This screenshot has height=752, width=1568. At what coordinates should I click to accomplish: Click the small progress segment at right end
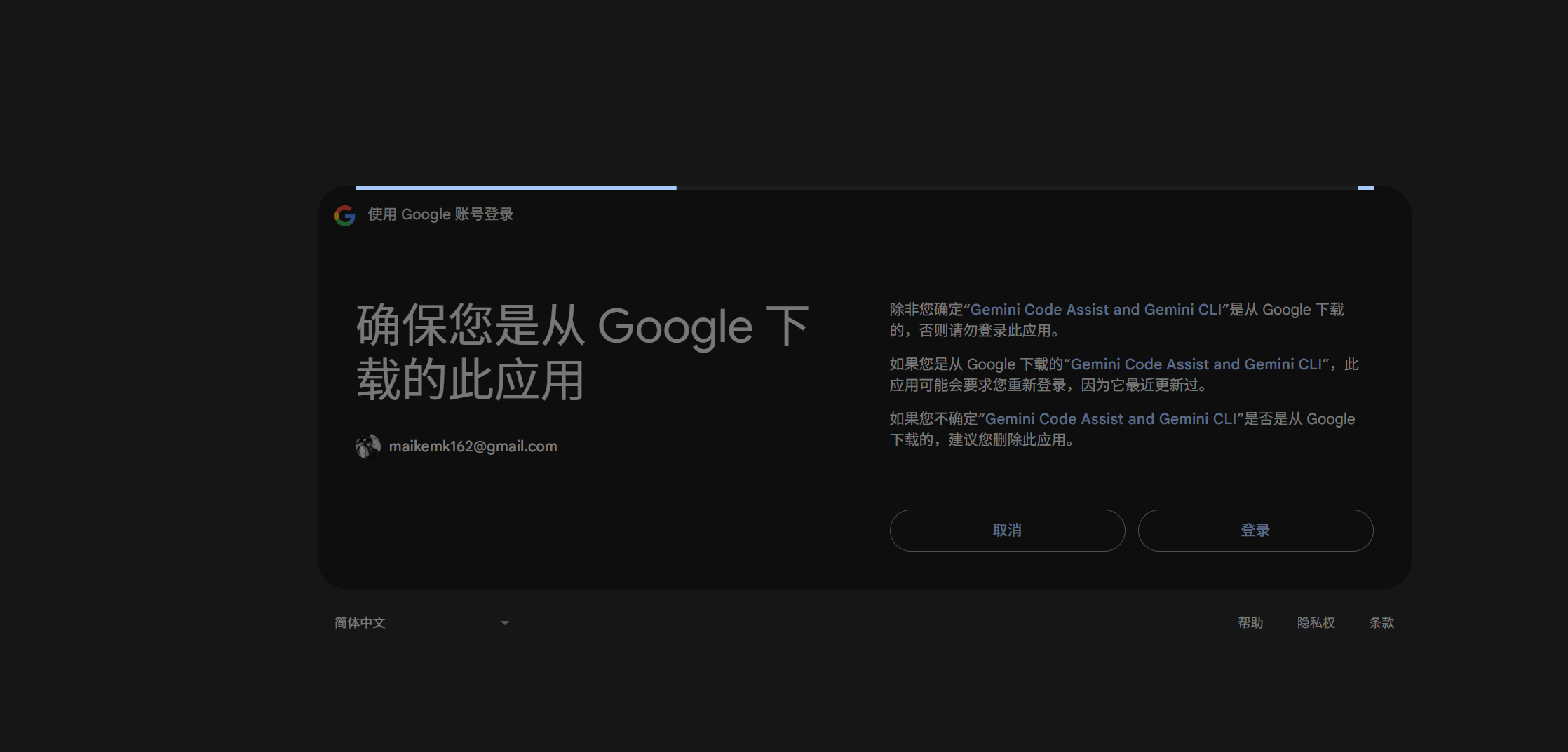pos(1365,188)
